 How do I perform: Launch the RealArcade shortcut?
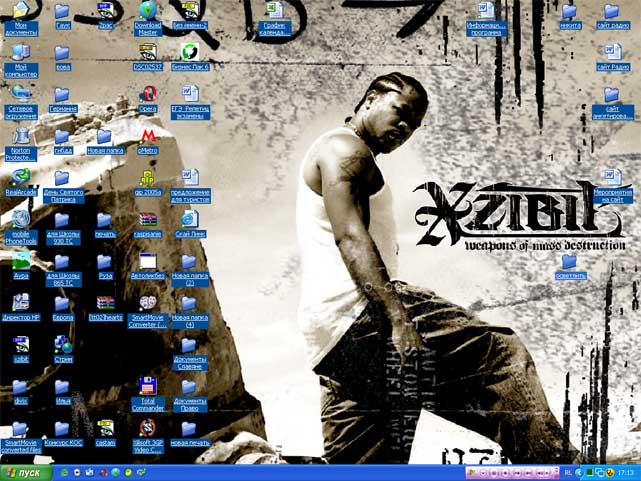(x=20, y=178)
